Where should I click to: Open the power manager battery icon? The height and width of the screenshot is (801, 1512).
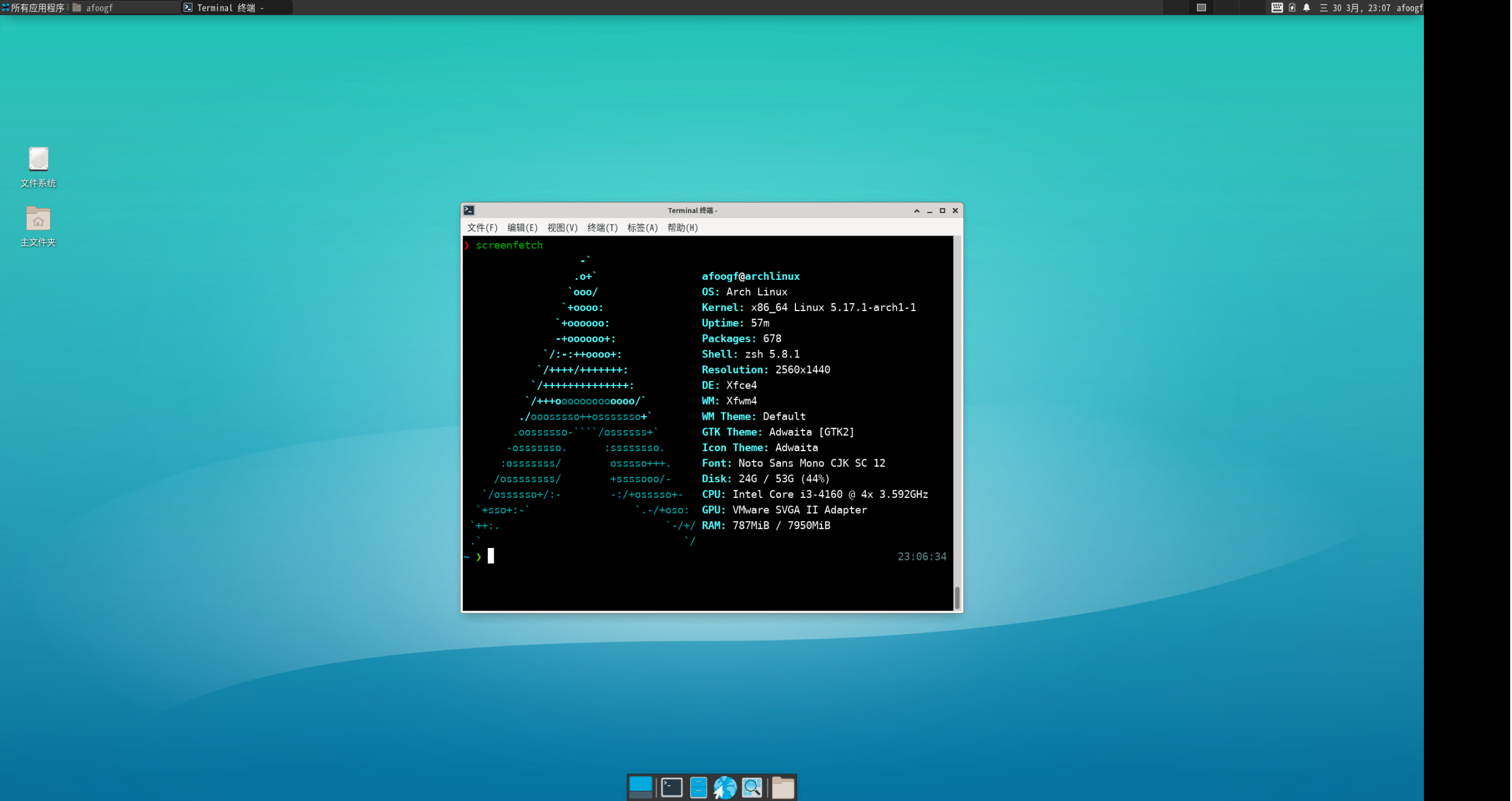[x=1292, y=7]
